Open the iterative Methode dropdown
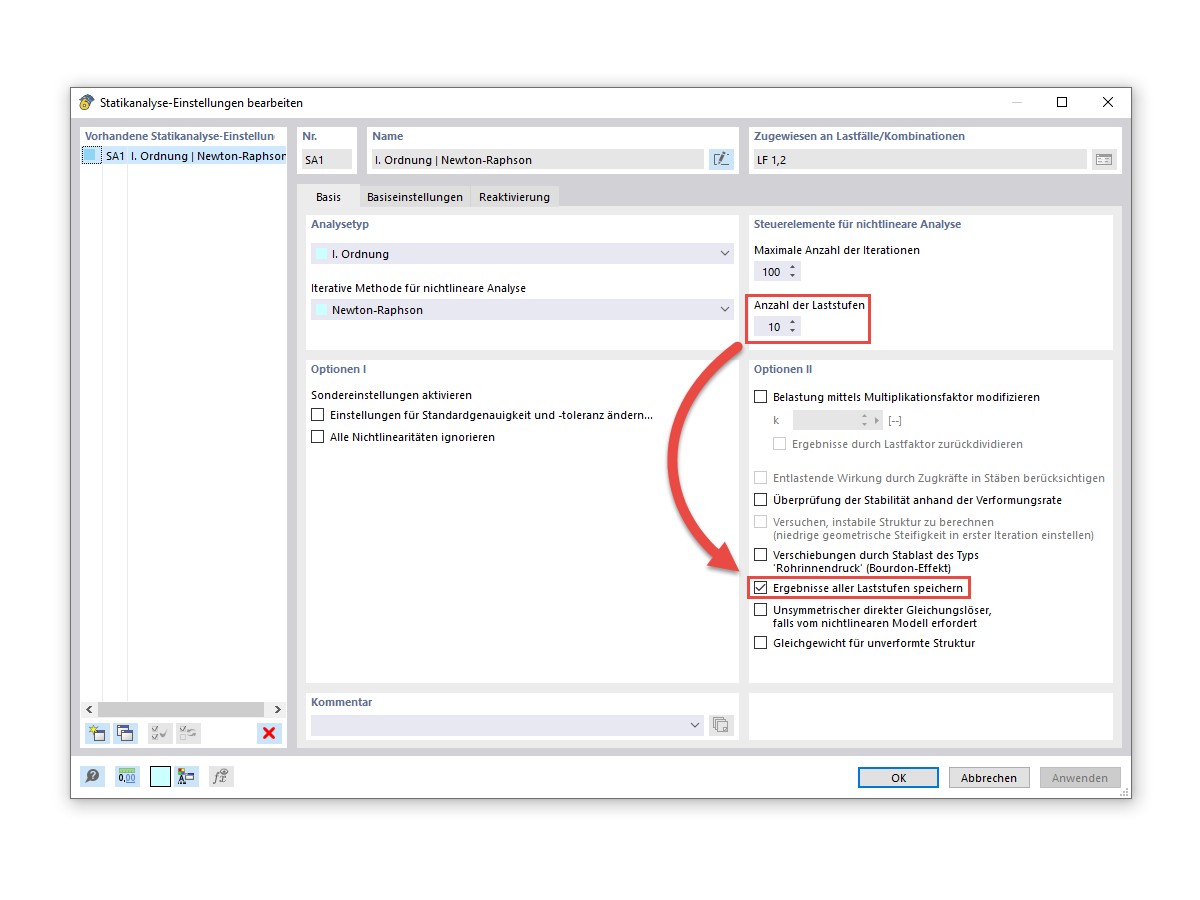 click(724, 310)
